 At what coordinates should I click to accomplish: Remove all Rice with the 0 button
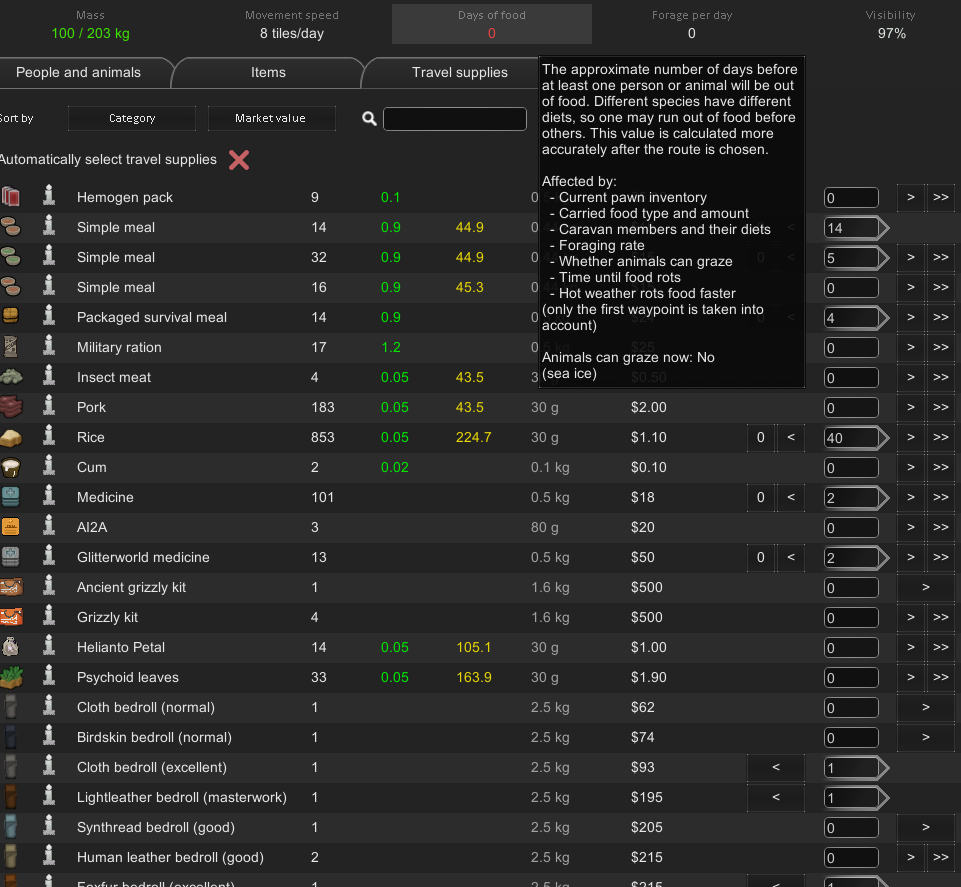coord(761,437)
